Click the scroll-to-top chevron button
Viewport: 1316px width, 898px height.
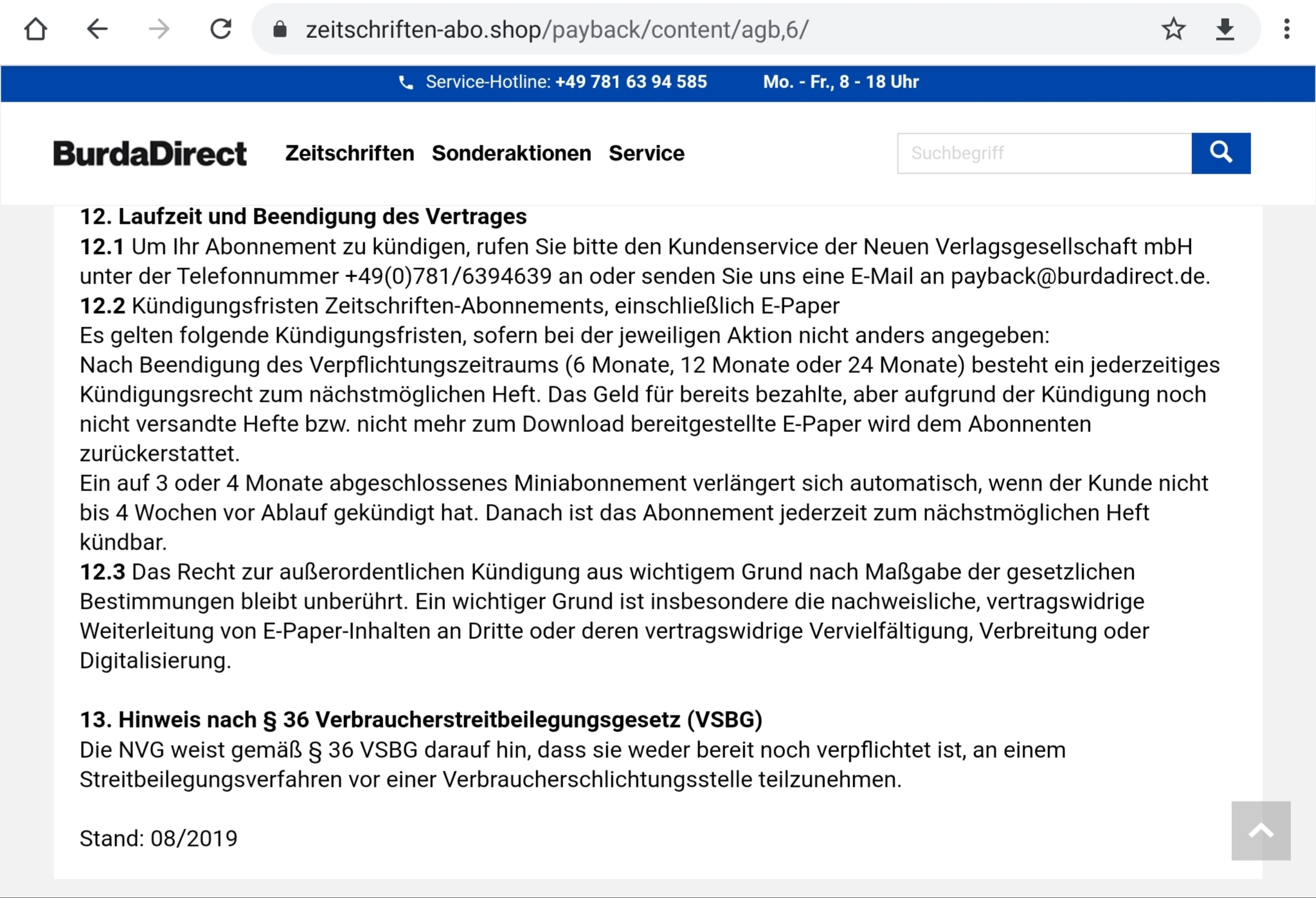pyautogui.click(x=1261, y=831)
